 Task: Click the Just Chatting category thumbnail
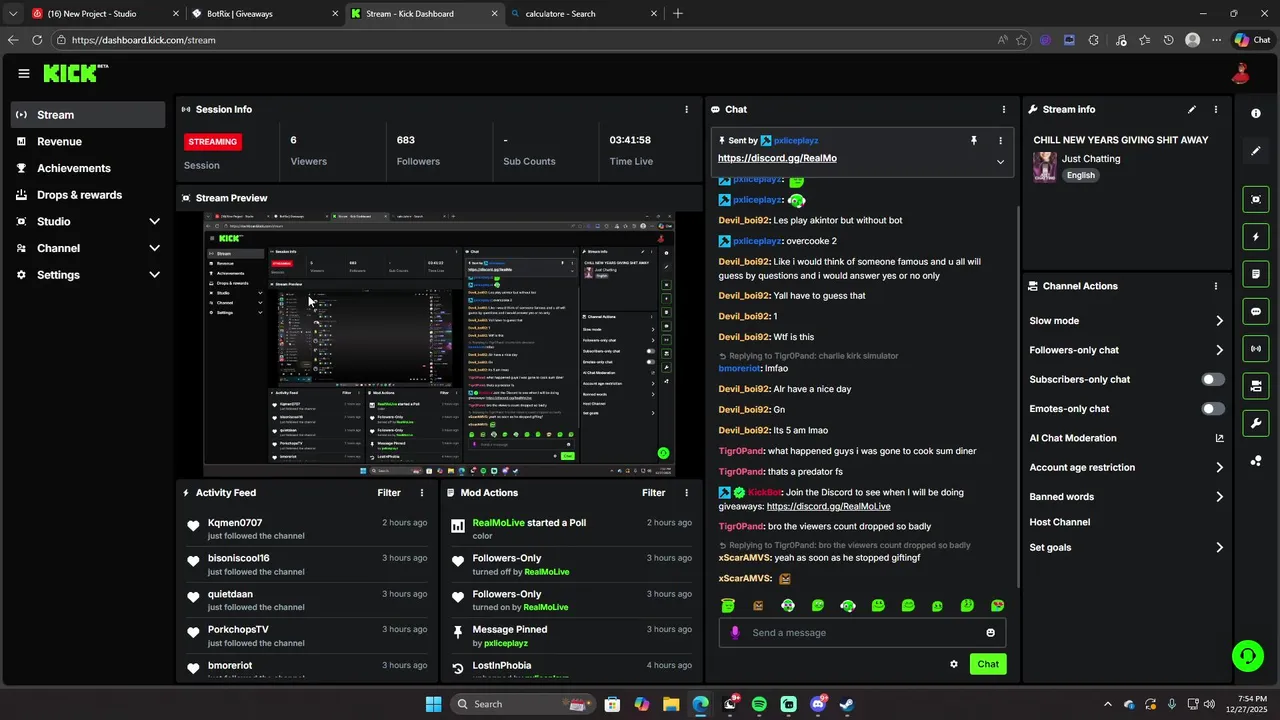[1045, 166]
